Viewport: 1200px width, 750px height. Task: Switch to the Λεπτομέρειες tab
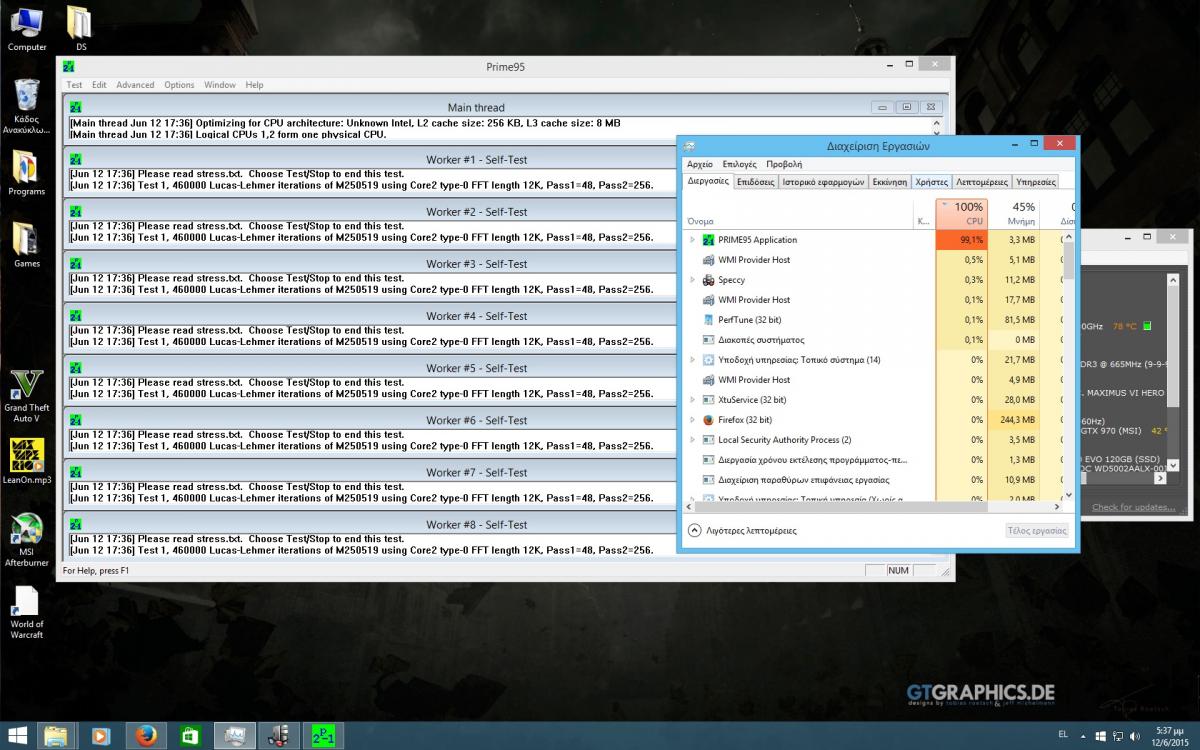982,182
